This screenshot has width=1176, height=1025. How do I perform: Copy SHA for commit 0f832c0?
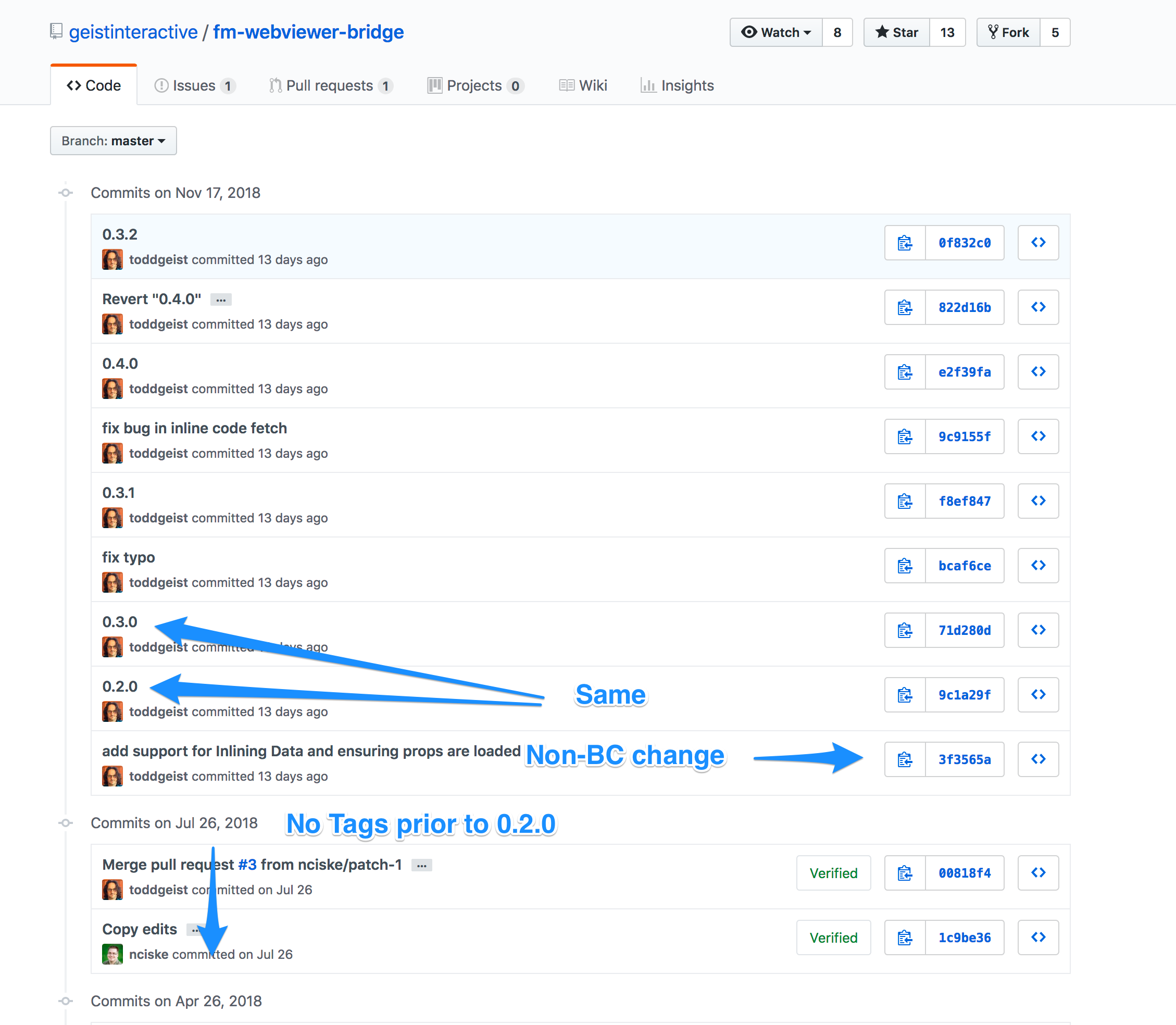coord(904,243)
